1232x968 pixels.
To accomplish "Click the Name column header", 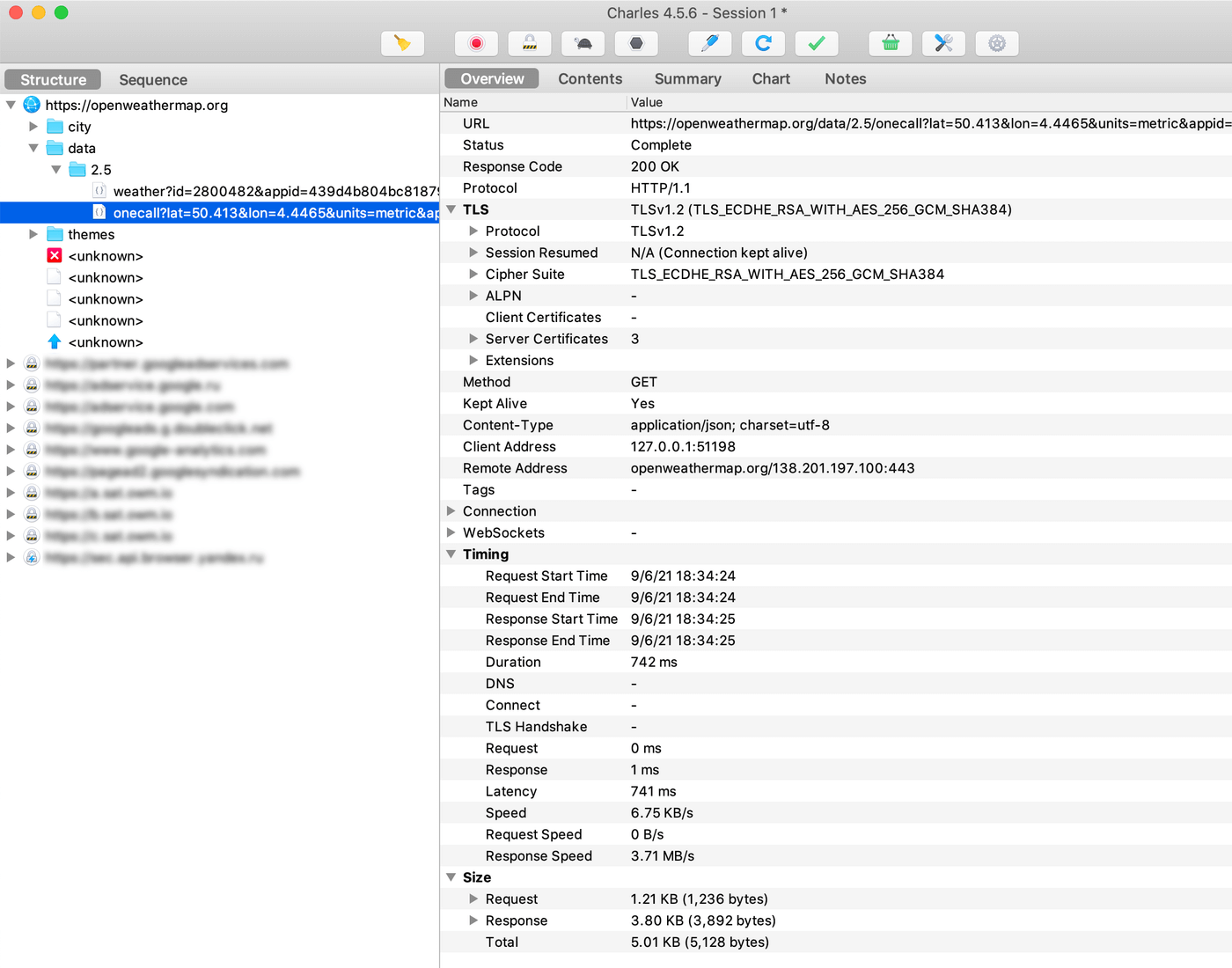I will pyautogui.click(x=533, y=102).
